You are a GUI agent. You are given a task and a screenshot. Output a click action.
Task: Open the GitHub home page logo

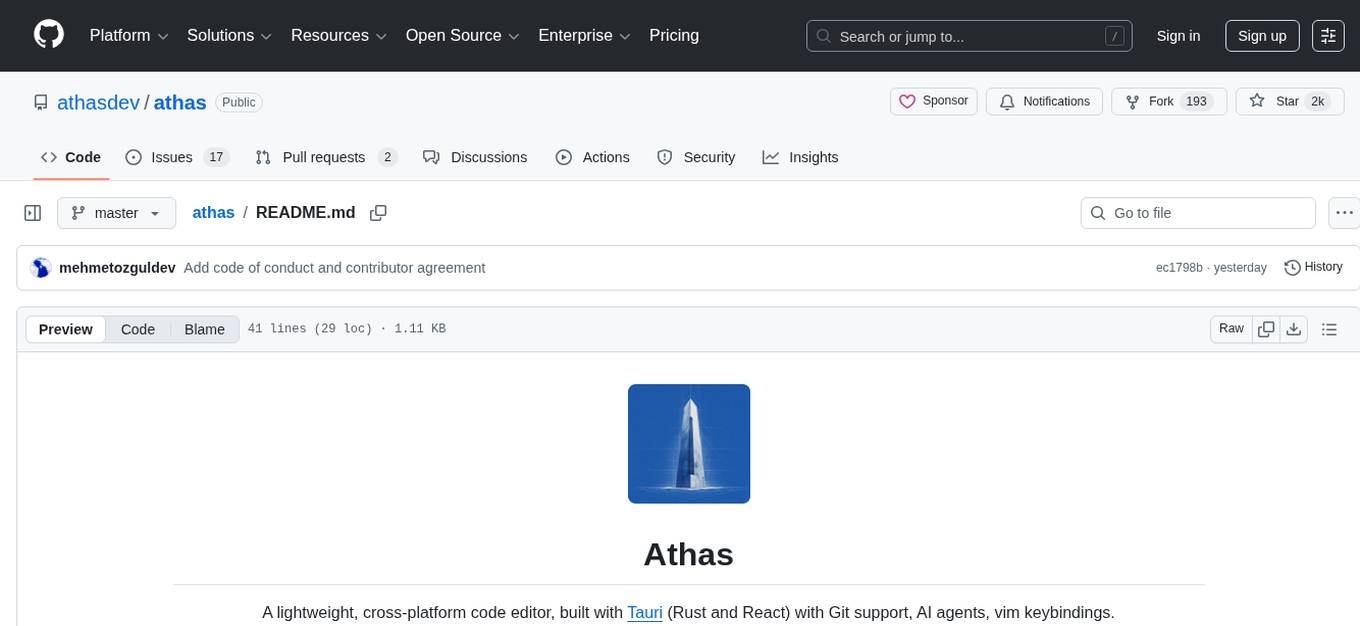(48, 35)
